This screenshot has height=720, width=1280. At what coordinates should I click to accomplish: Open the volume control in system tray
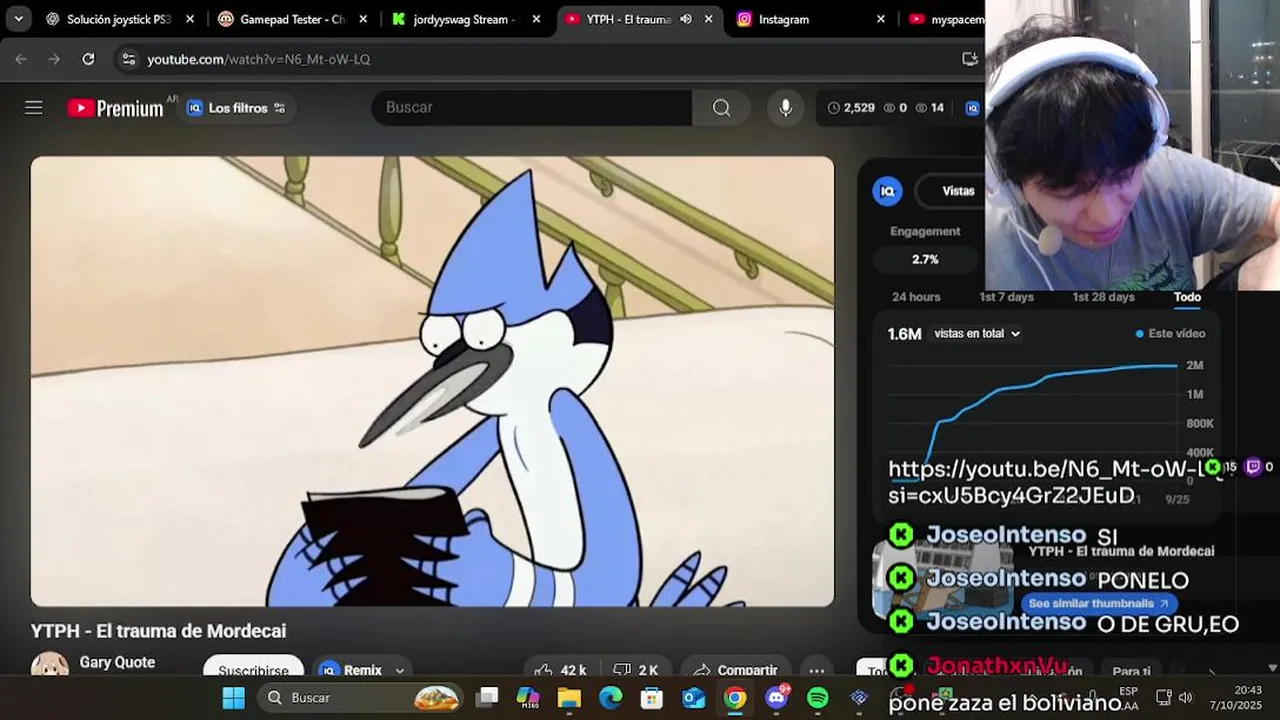1185,698
